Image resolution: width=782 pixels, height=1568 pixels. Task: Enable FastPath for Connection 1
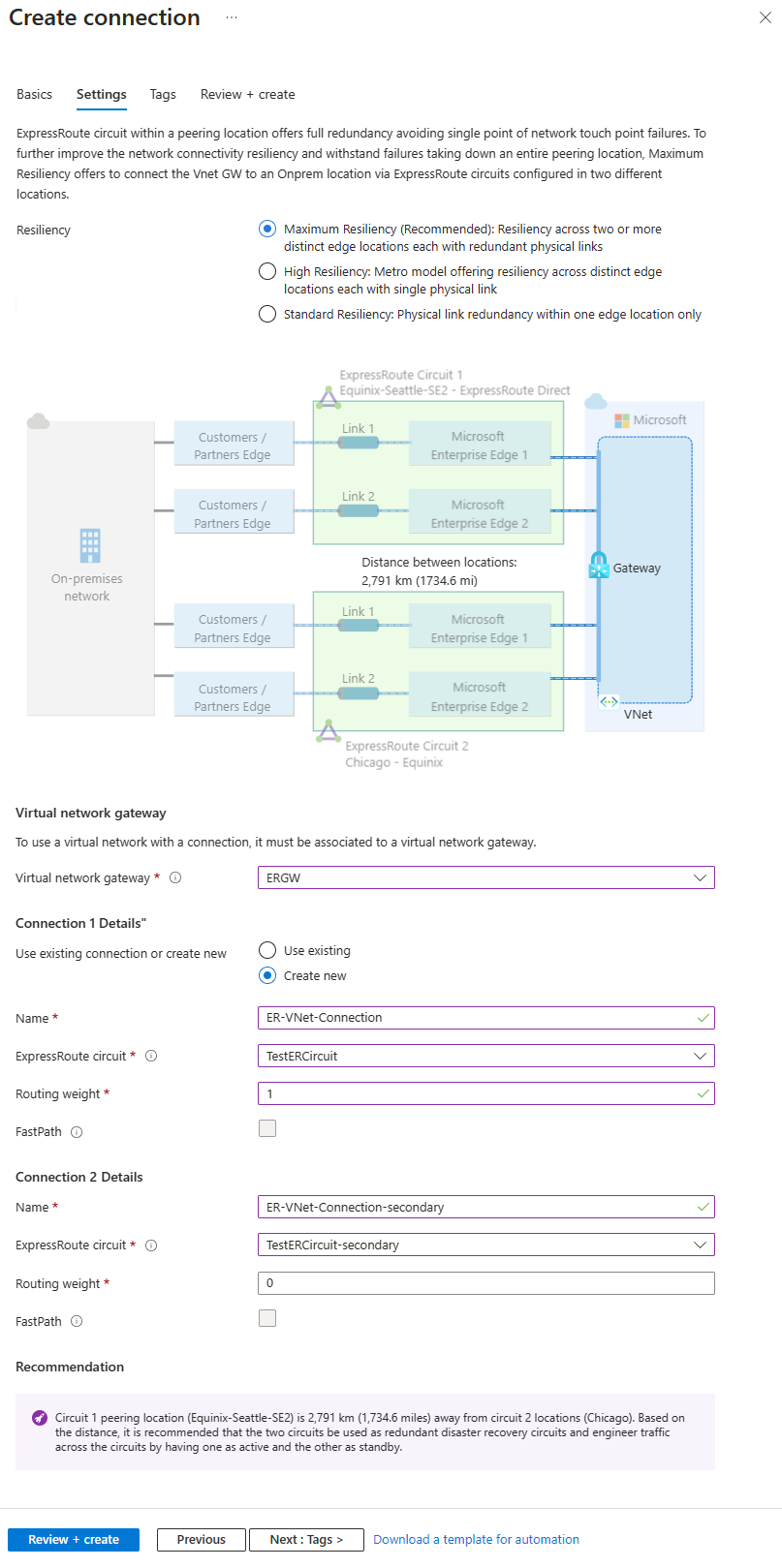click(267, 1127)
